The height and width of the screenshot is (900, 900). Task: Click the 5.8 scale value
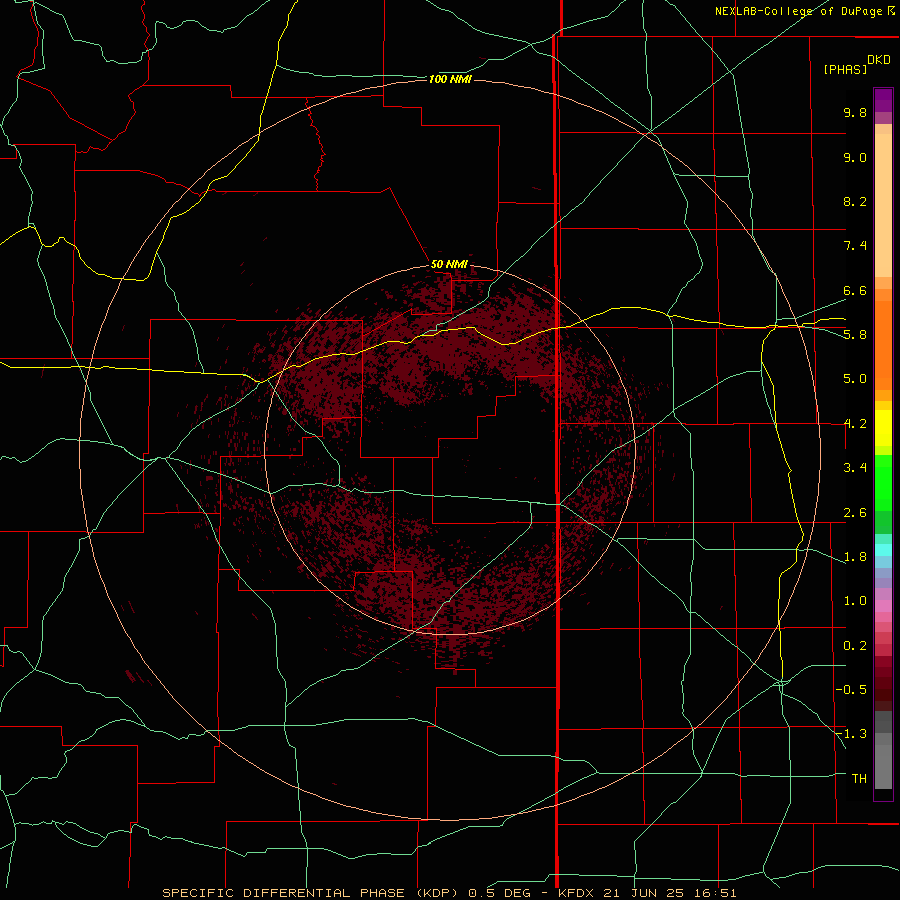pyautogui.click(x=855, y=334)
